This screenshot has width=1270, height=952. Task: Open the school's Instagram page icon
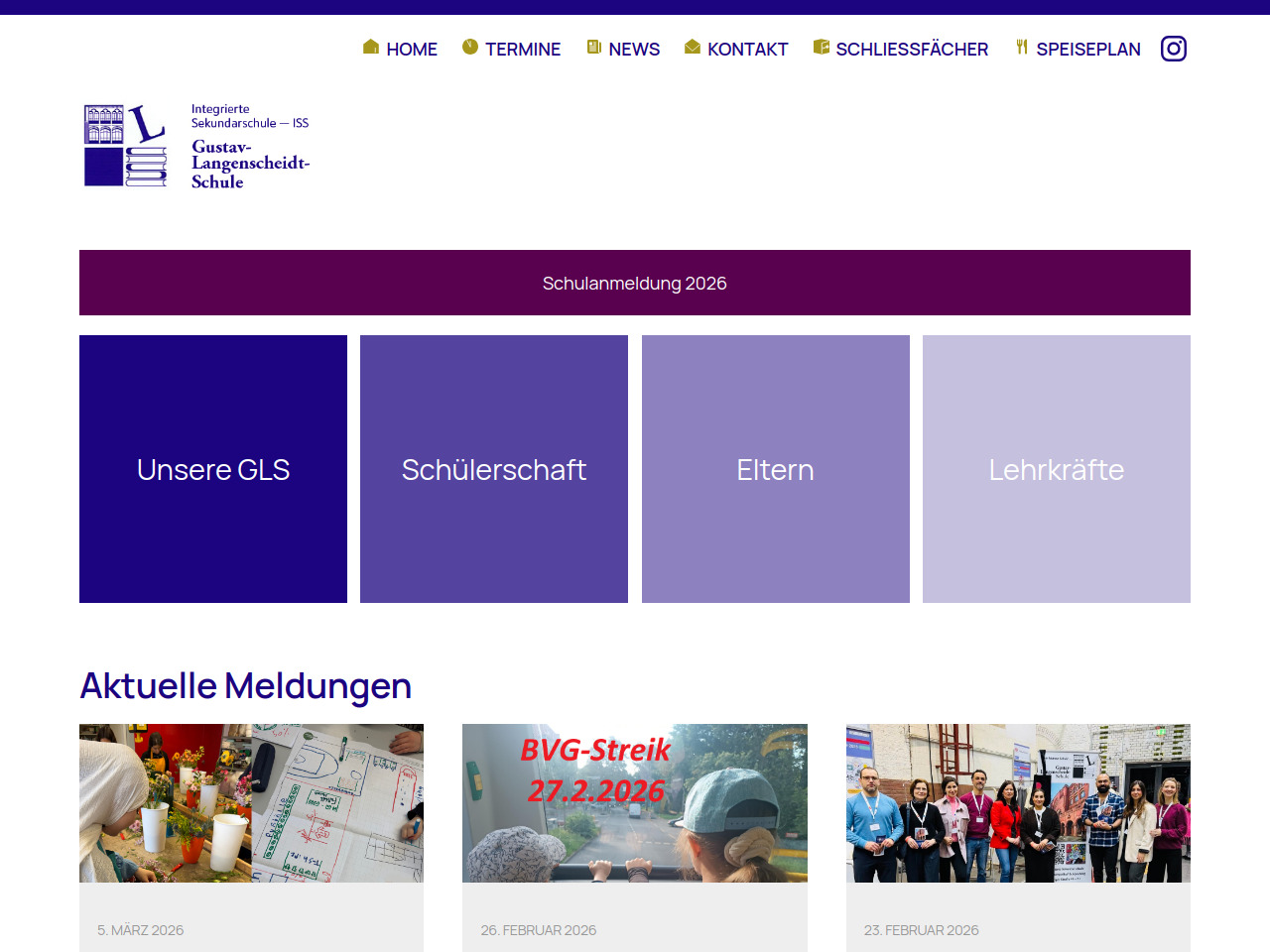point(1173,49)
